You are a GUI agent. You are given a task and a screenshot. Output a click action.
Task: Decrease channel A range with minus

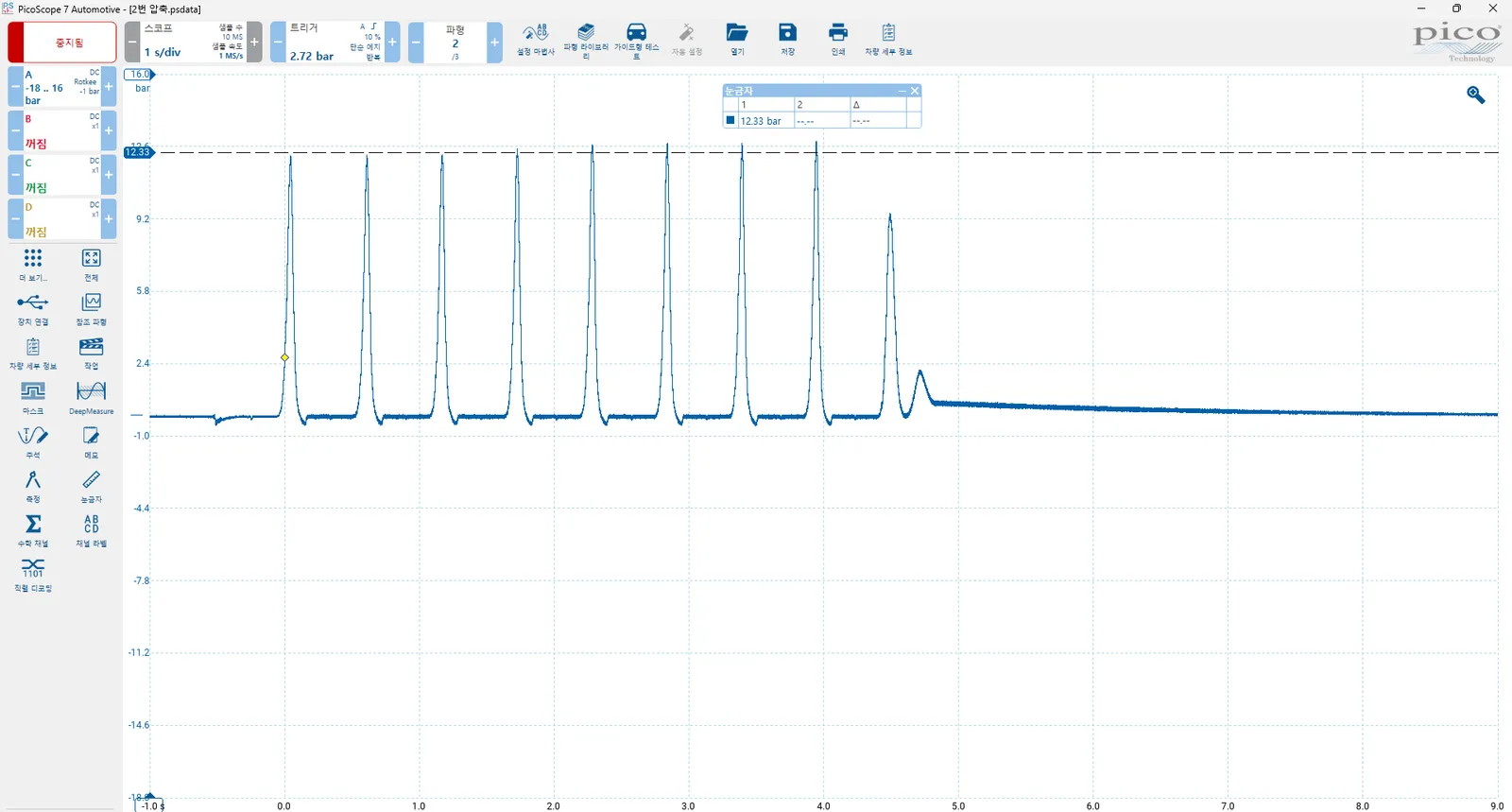(x=15, y=87)
